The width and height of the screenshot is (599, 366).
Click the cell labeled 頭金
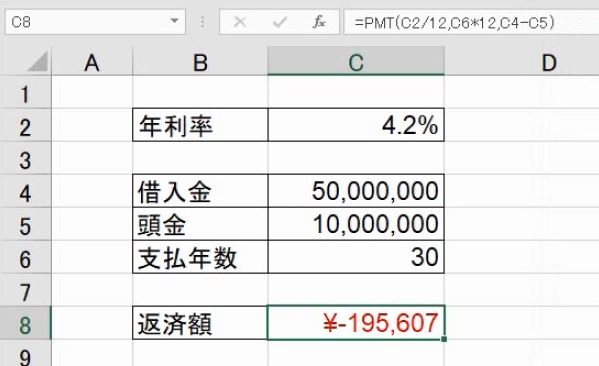click(201, 224)
